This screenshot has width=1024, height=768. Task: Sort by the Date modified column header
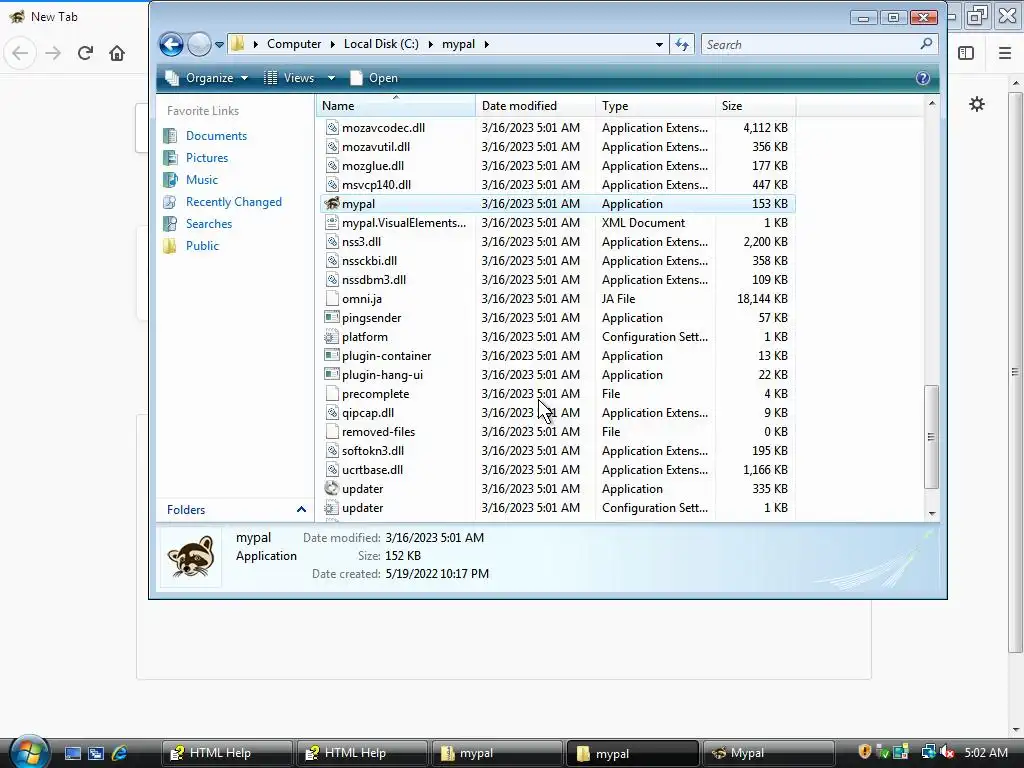(x=535, y=106)
